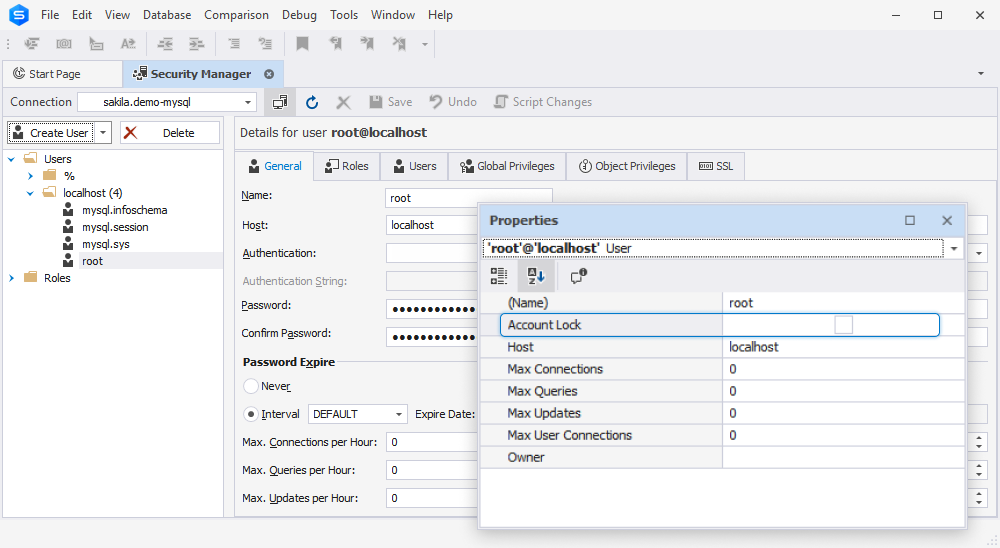The image size is (1000, 548).
Task: Click the uncomment selection icon
Action: click(x=265, y=44)
